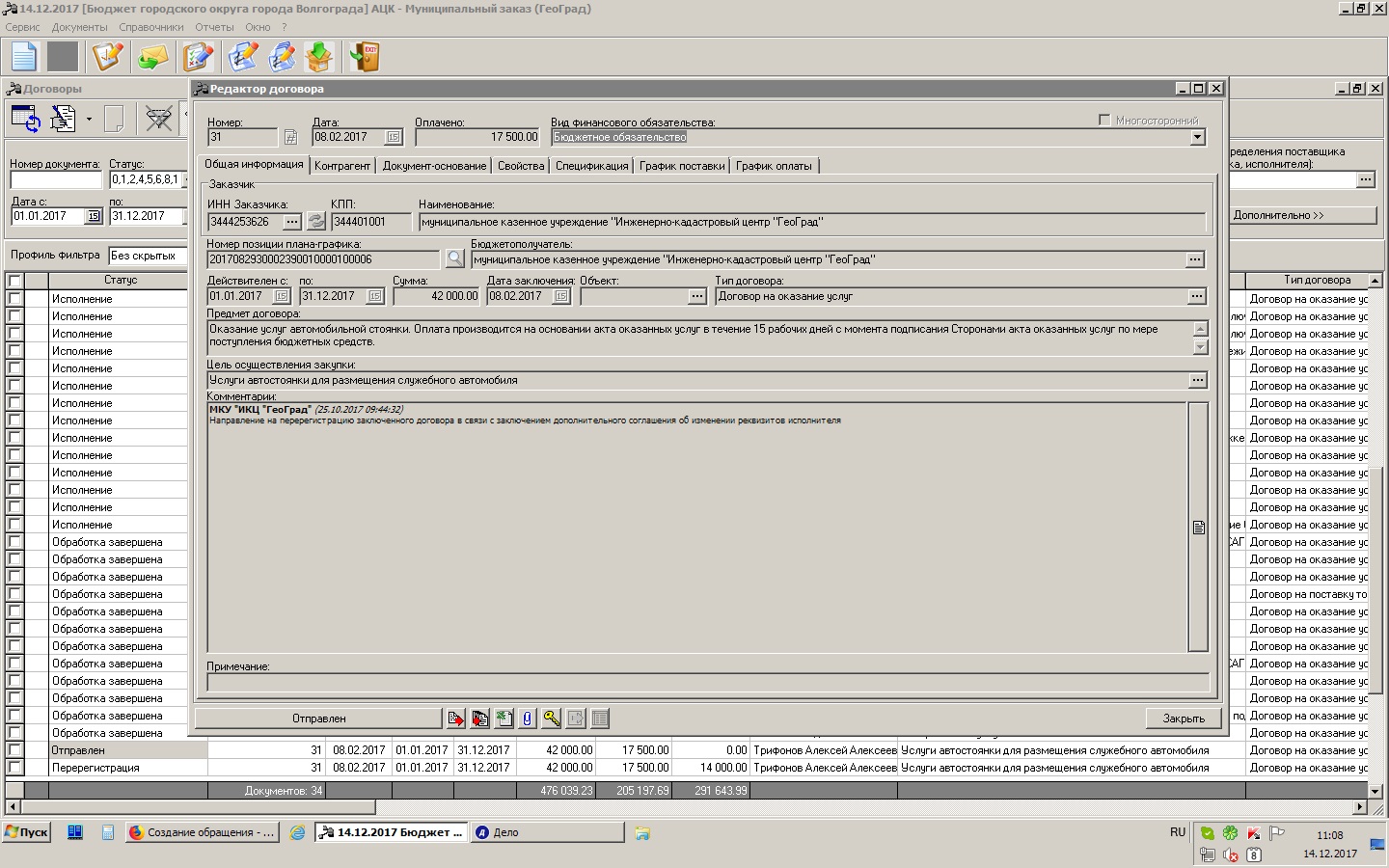This screenshot has height=868, width=1389.
Task: Refresh the contracts list with table-refresh icon
Action: coord(25,119)
